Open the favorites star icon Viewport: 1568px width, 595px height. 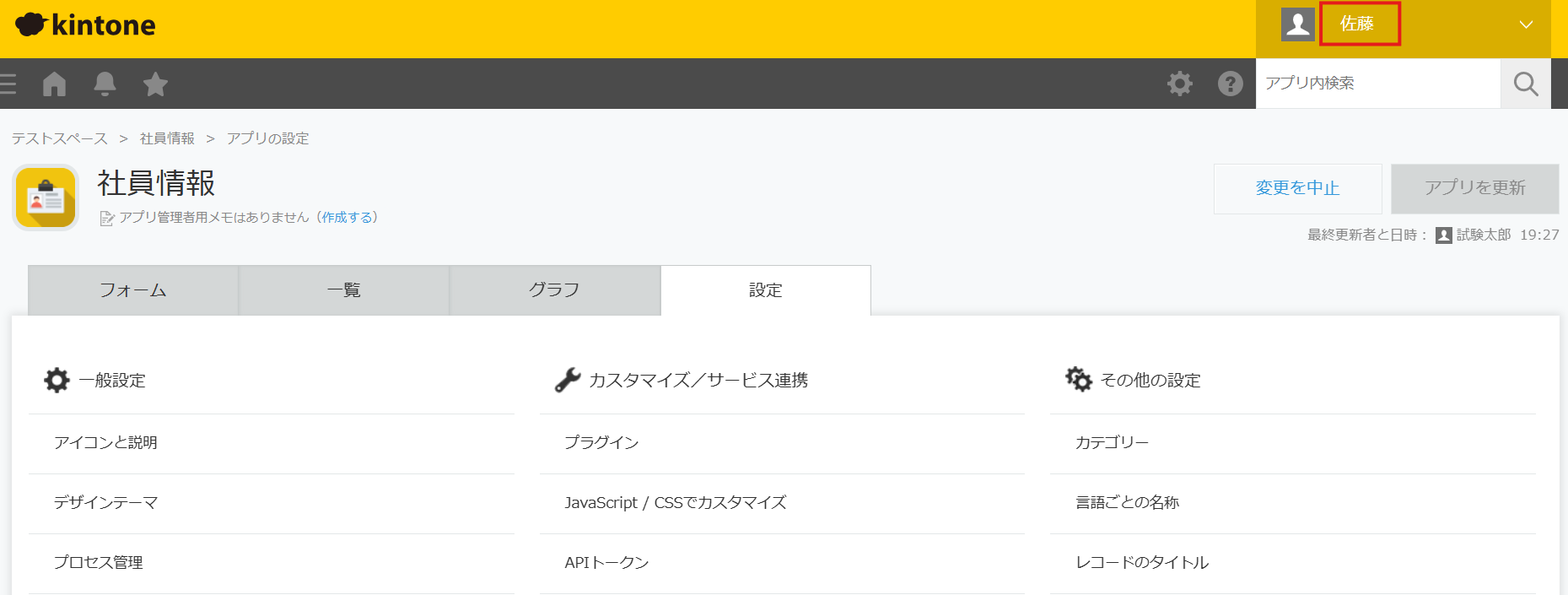point(155,84)
